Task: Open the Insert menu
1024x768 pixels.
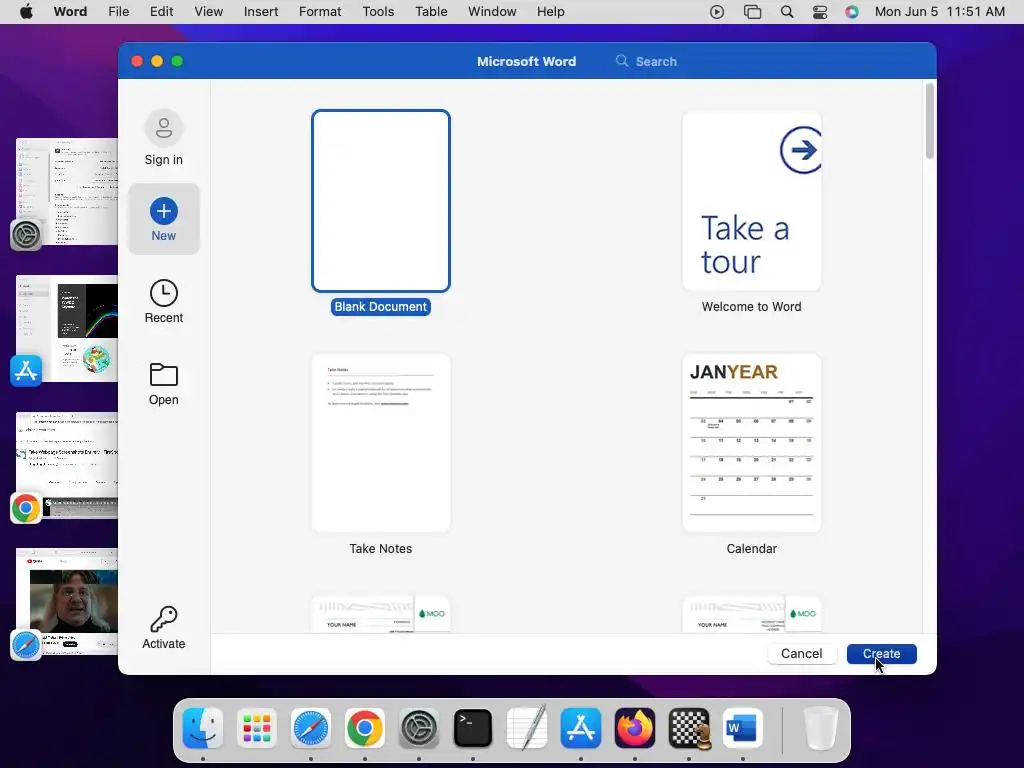Action: click(261, 12)
